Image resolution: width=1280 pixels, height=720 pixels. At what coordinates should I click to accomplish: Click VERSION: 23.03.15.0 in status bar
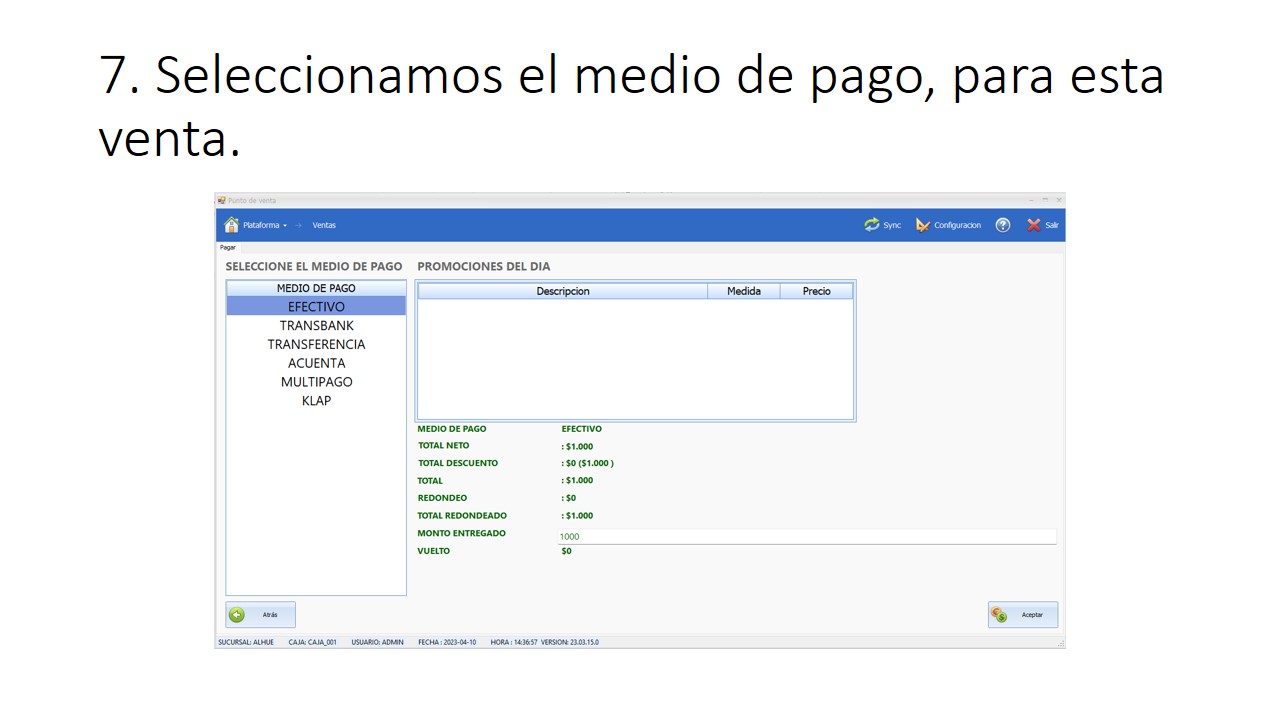point(569,642)
